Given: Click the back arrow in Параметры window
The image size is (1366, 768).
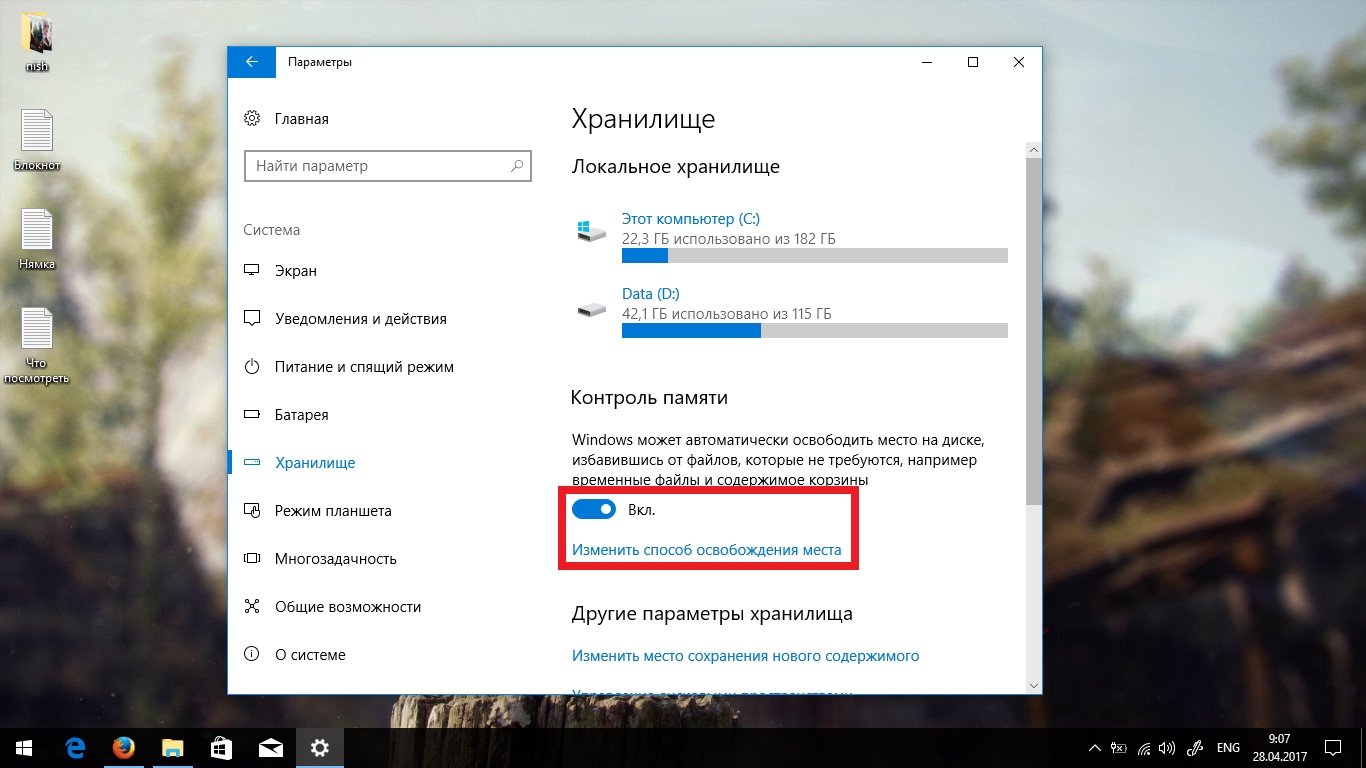Looking at the screenshot, I should tap(251, 62).
